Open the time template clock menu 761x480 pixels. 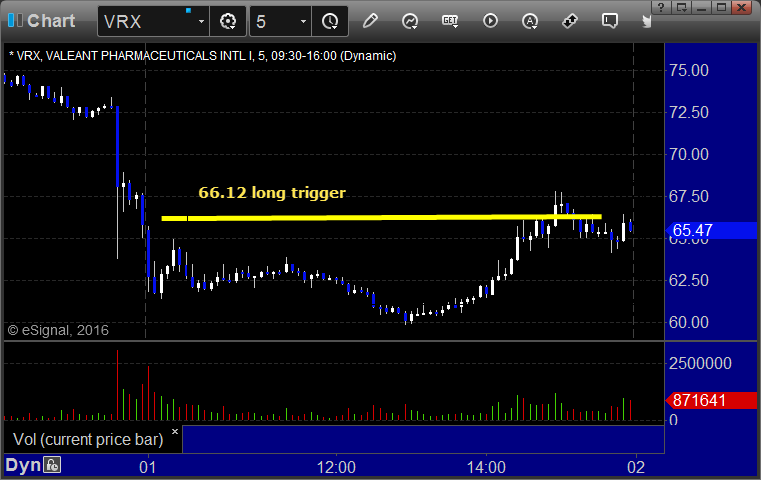(x=330, y=21)
